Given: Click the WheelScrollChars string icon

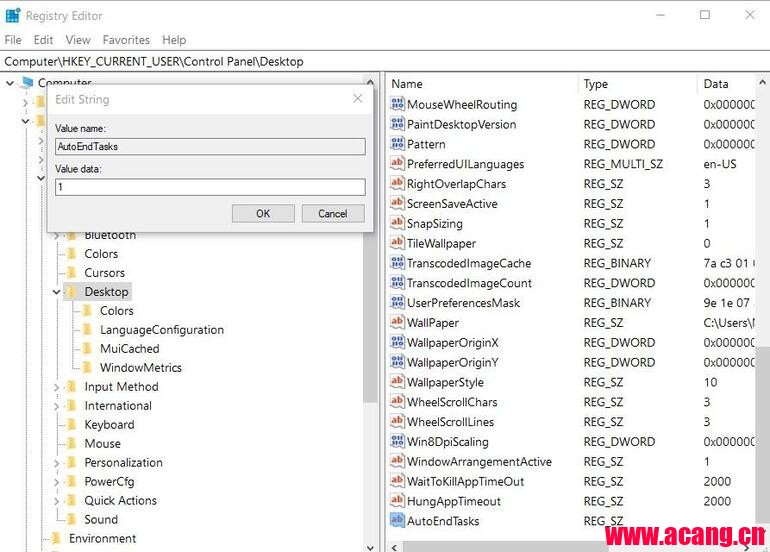Looking at the screenshot, I should click(x=397, y=402).
